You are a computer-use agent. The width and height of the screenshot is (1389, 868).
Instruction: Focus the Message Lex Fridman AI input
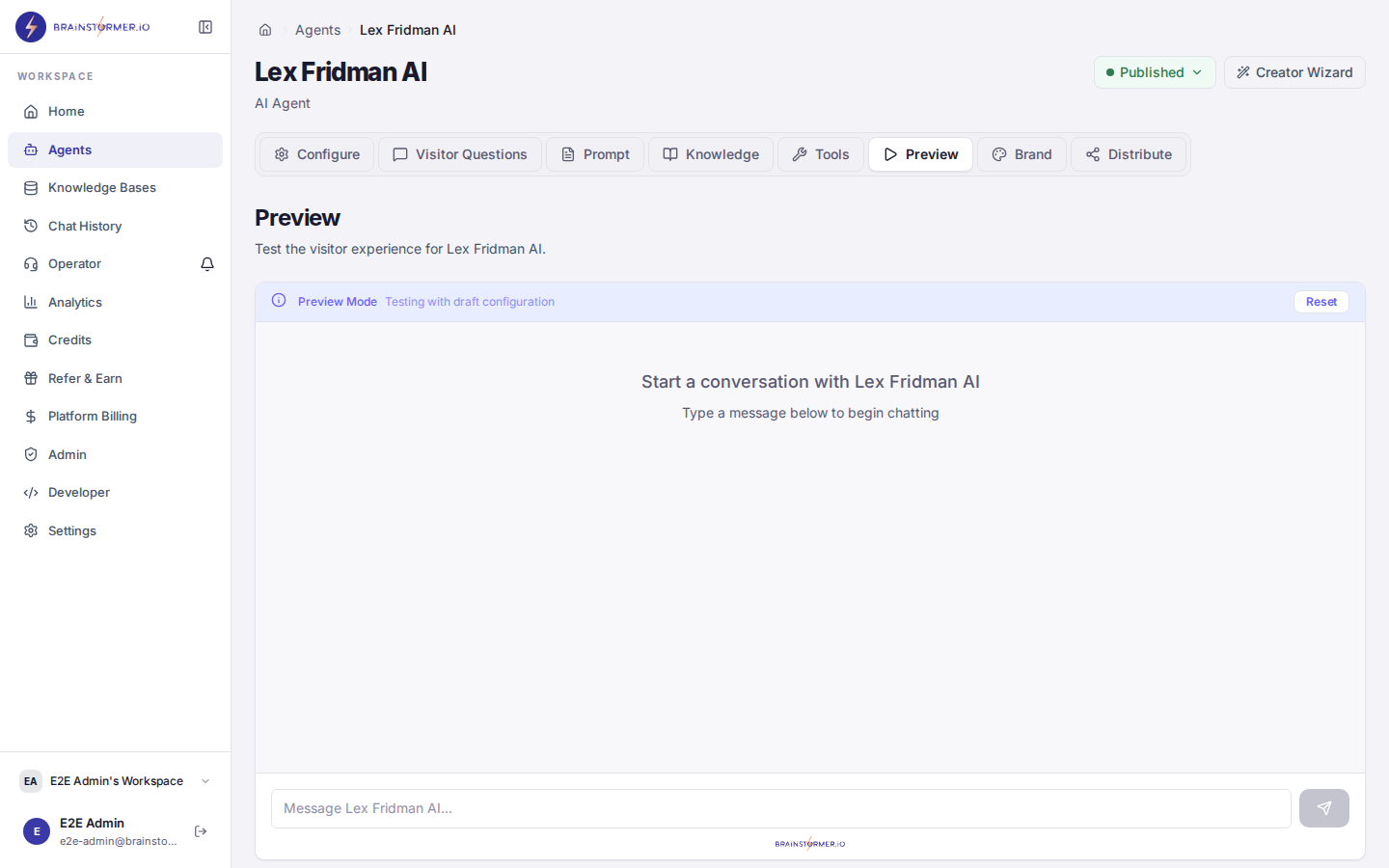781,808
